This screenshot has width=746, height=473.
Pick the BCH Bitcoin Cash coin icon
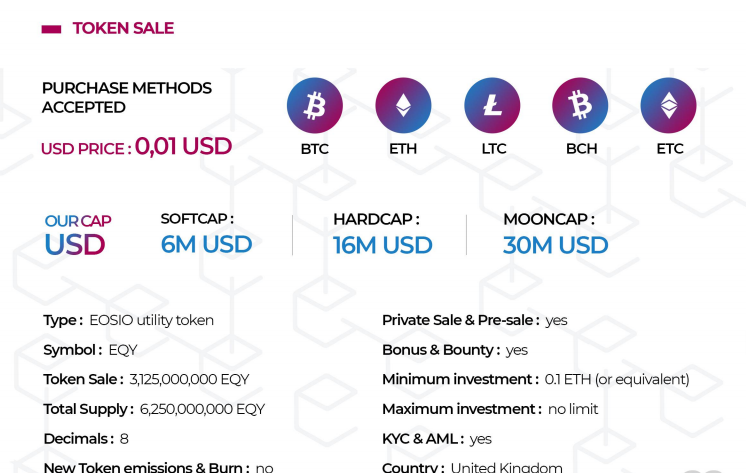pos(580,105)
